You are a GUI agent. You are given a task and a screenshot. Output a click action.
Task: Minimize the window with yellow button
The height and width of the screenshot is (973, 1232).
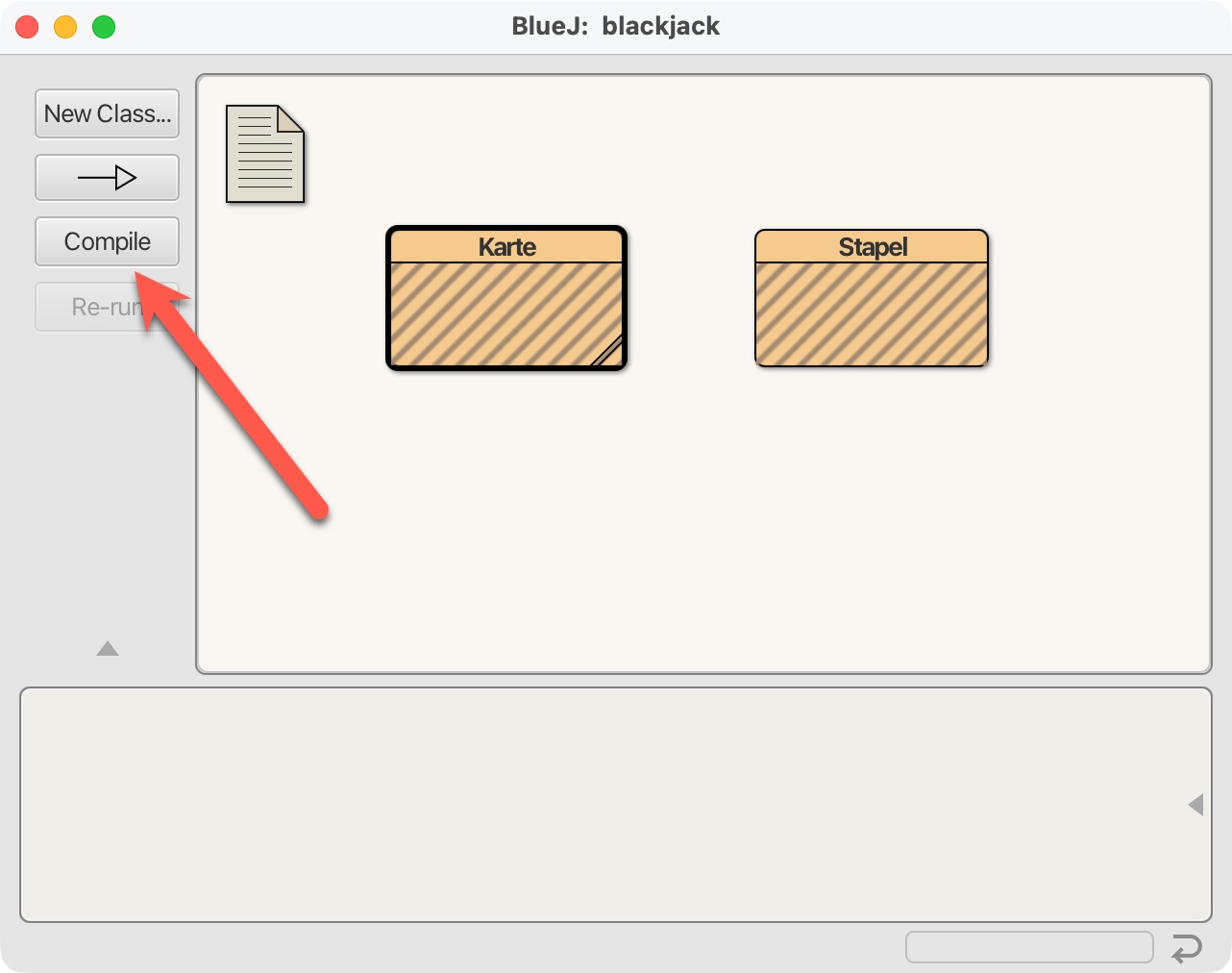point(65,27)
